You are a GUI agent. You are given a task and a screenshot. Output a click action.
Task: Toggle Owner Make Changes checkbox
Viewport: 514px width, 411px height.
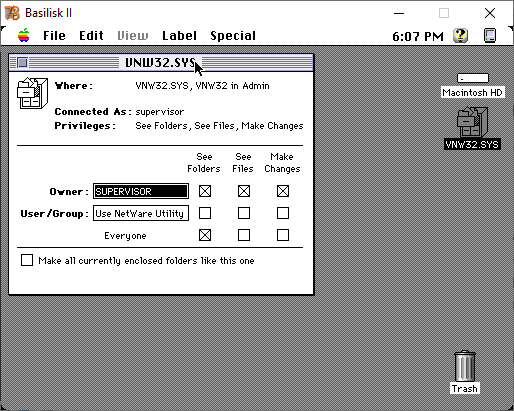click(283, 191)
